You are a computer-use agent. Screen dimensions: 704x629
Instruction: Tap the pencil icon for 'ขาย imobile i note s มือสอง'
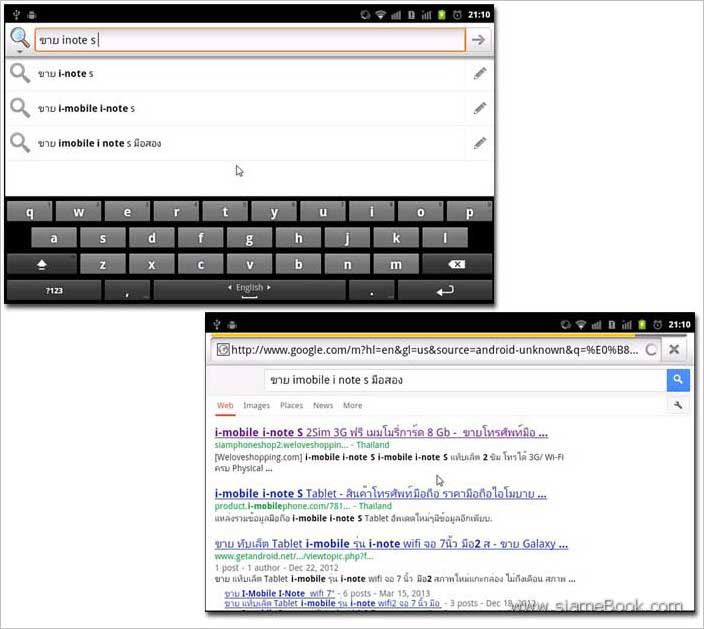coord(480,143)
